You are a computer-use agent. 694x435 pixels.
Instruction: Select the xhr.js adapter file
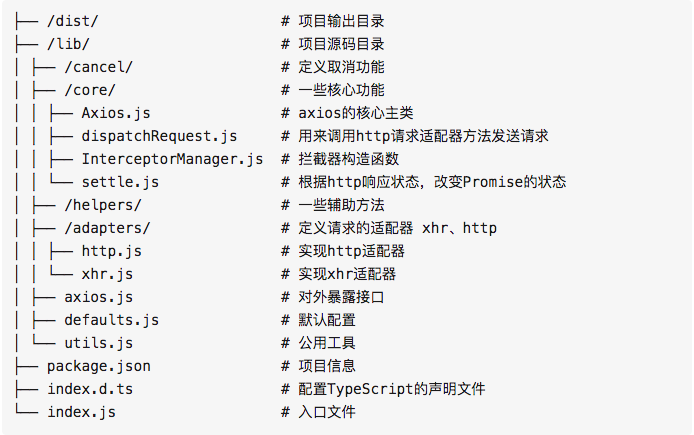pos(107,274)
